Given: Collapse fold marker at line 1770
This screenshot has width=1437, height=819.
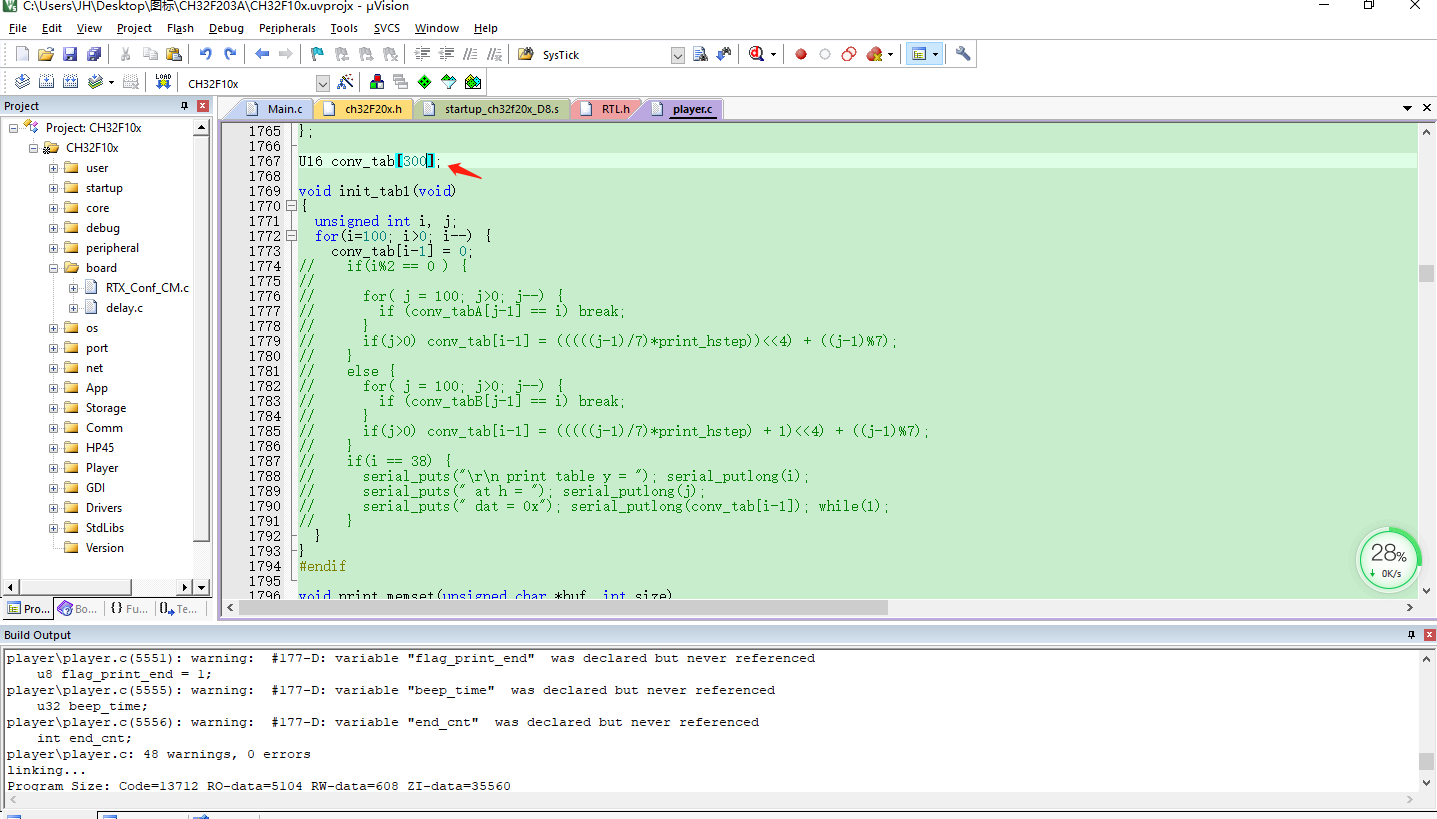Looking at the screenshot, I should click(291, 206).
